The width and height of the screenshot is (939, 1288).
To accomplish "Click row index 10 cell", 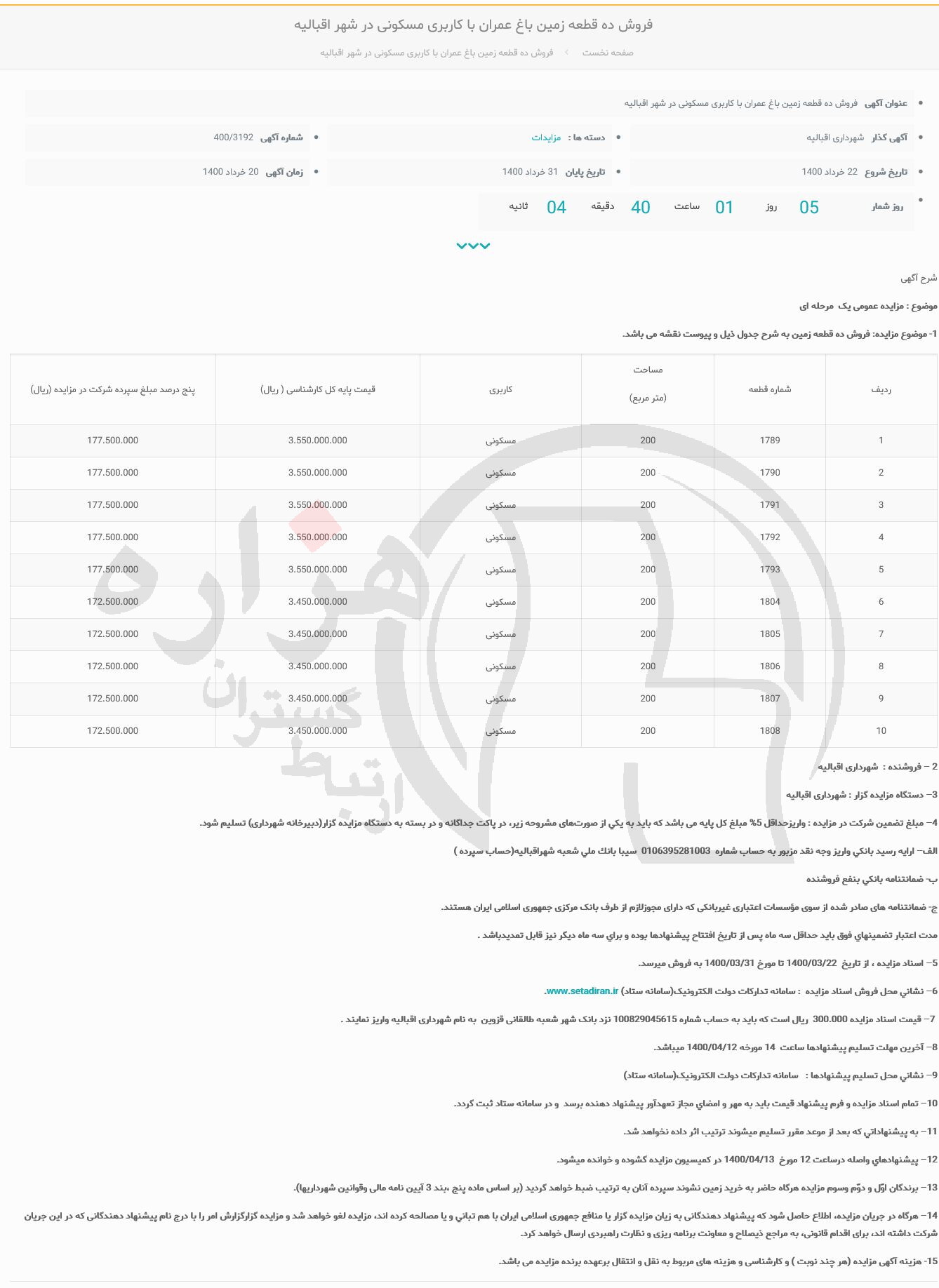I will tap(881, 731).
